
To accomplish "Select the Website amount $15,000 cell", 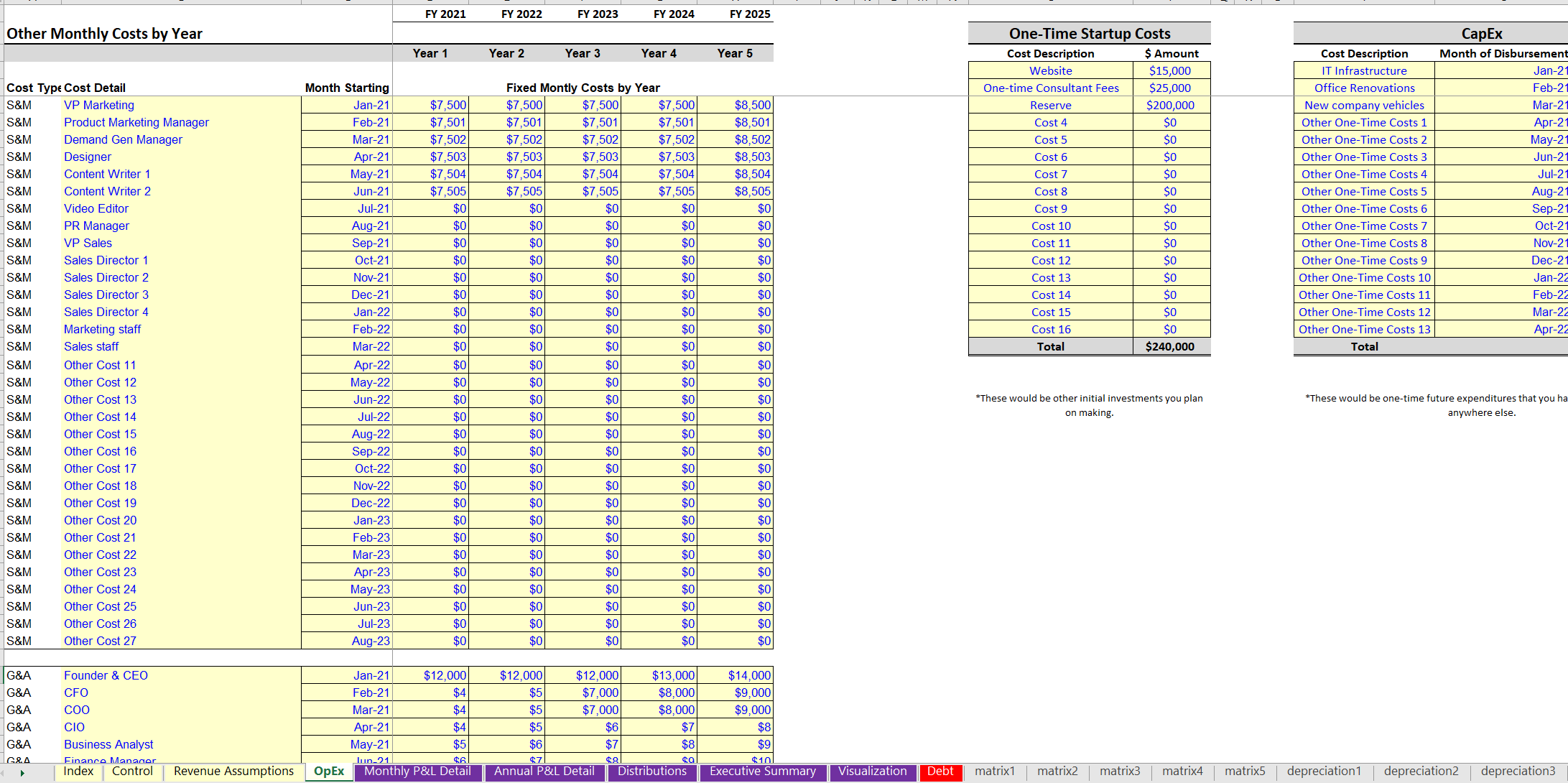I will point(1171,70).
